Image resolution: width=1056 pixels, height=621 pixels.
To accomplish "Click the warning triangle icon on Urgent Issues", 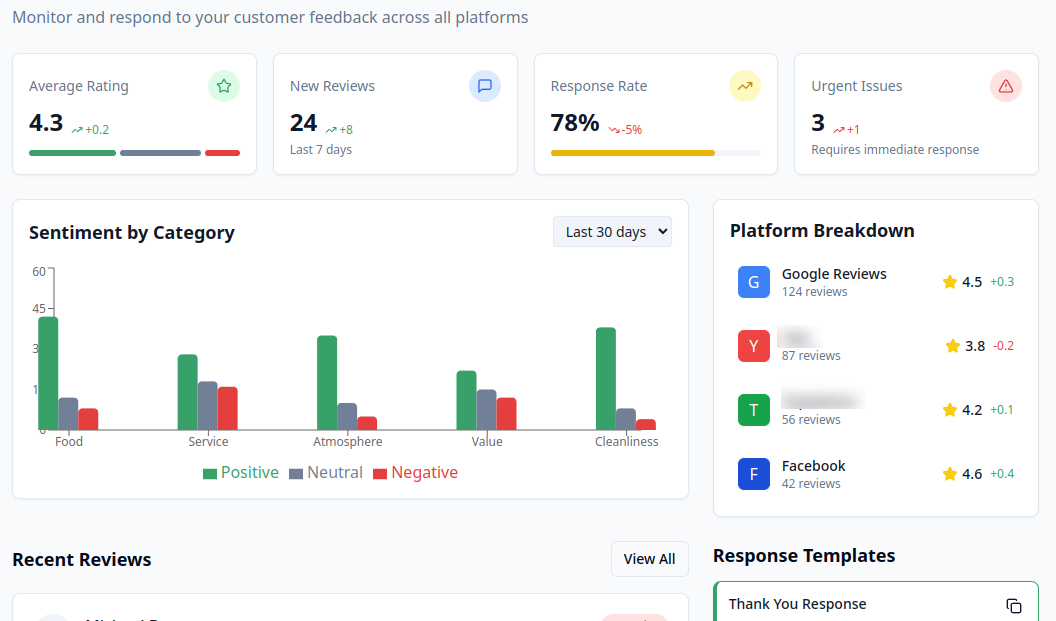I will 1006,86.
